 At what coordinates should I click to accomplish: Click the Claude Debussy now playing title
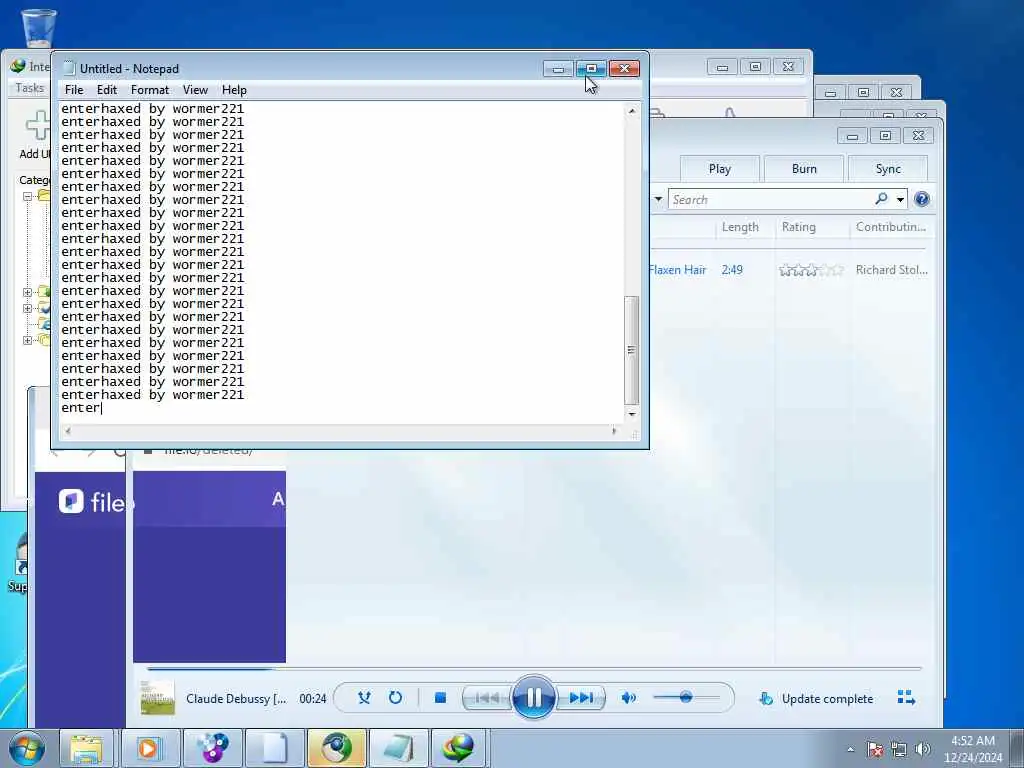(x=236, y=699)
